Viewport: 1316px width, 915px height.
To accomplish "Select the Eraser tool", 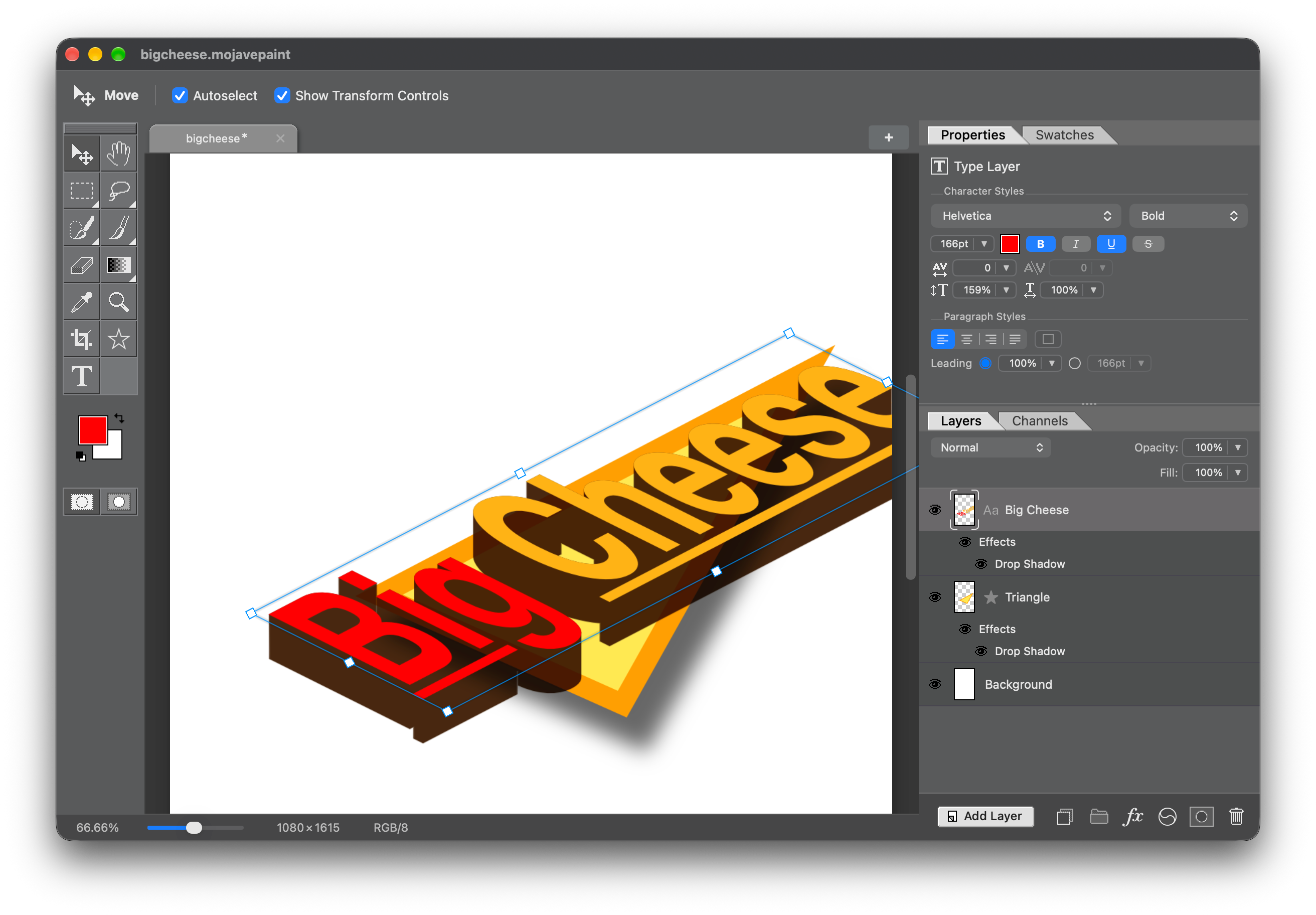I will (81, 265).
